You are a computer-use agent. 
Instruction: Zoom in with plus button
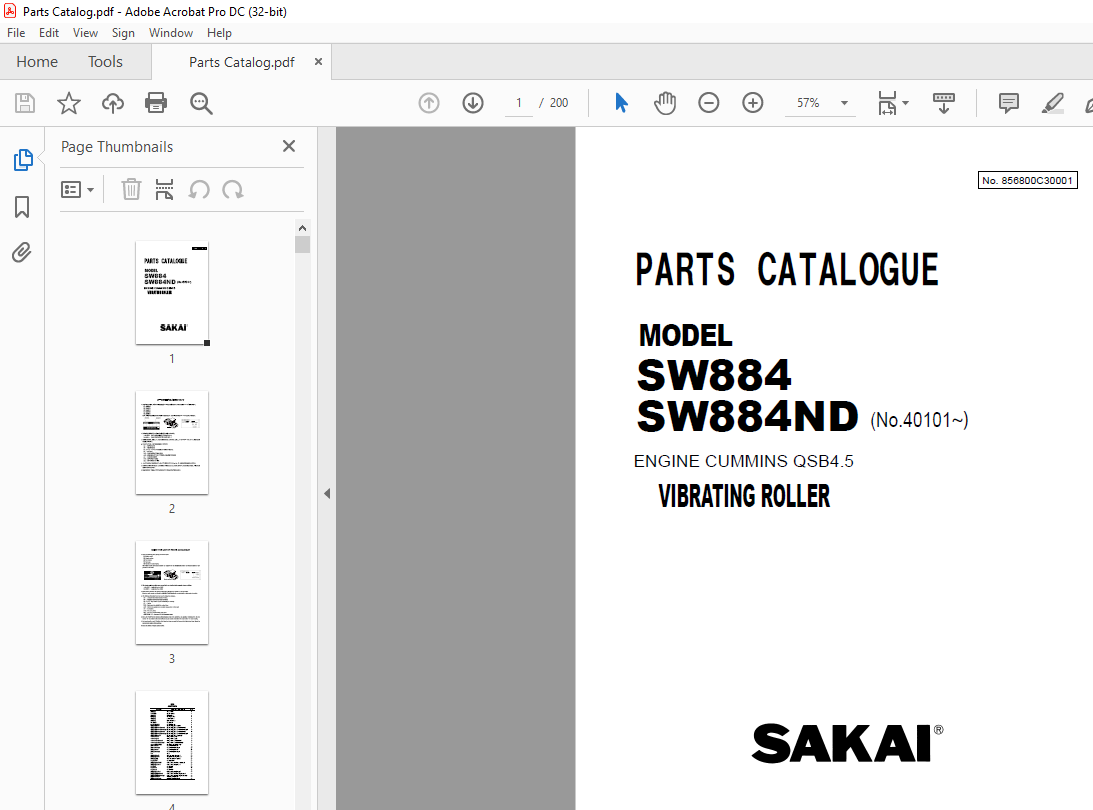click(x=752, y=103)
